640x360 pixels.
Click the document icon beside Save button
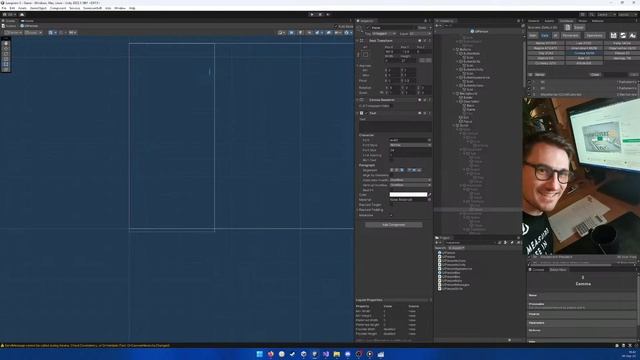coord(567,27)
